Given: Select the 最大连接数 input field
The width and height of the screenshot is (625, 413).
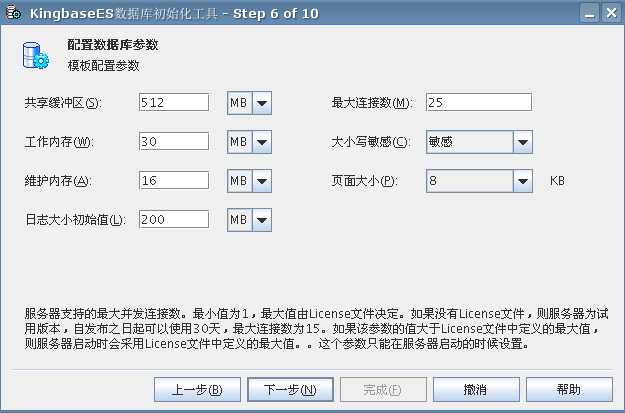Looking at the screenshot, I should coord(479,102).
